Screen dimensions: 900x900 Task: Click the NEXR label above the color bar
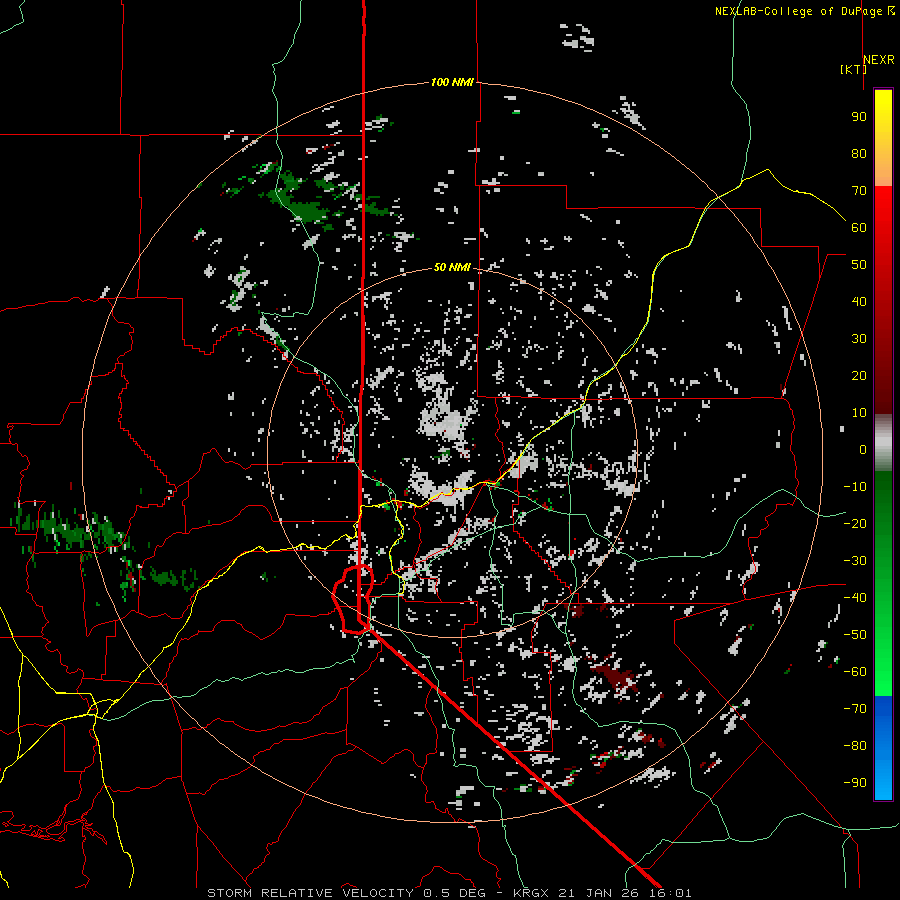point(879,60)
